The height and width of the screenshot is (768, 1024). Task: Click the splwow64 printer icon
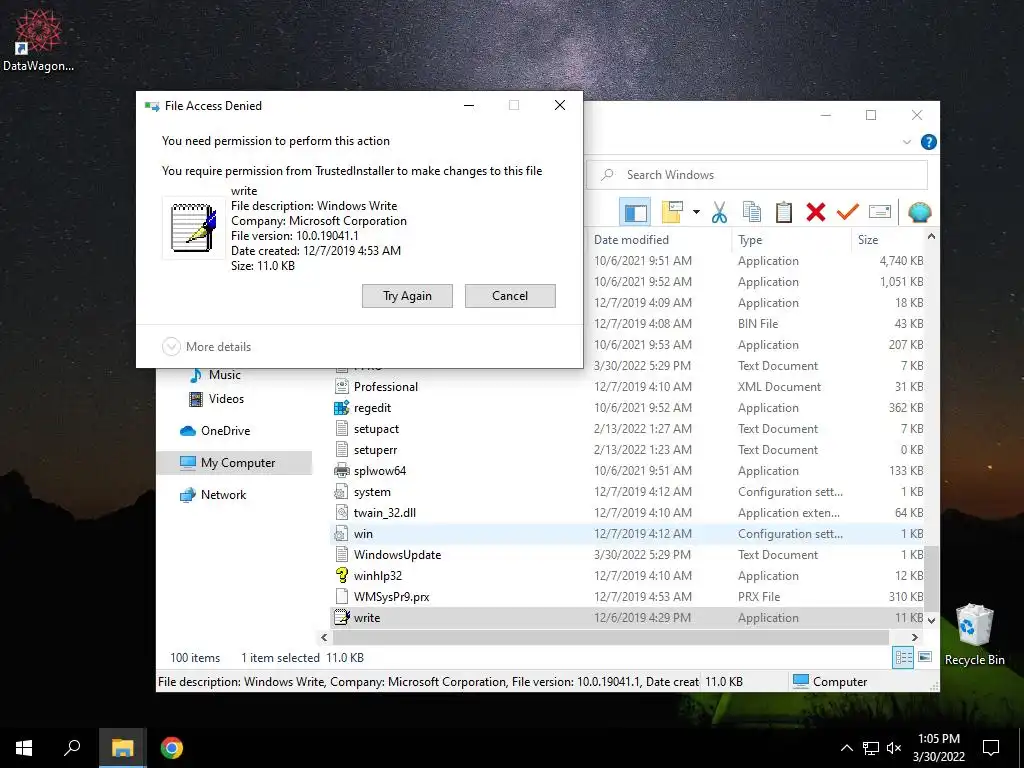point(342,471)
